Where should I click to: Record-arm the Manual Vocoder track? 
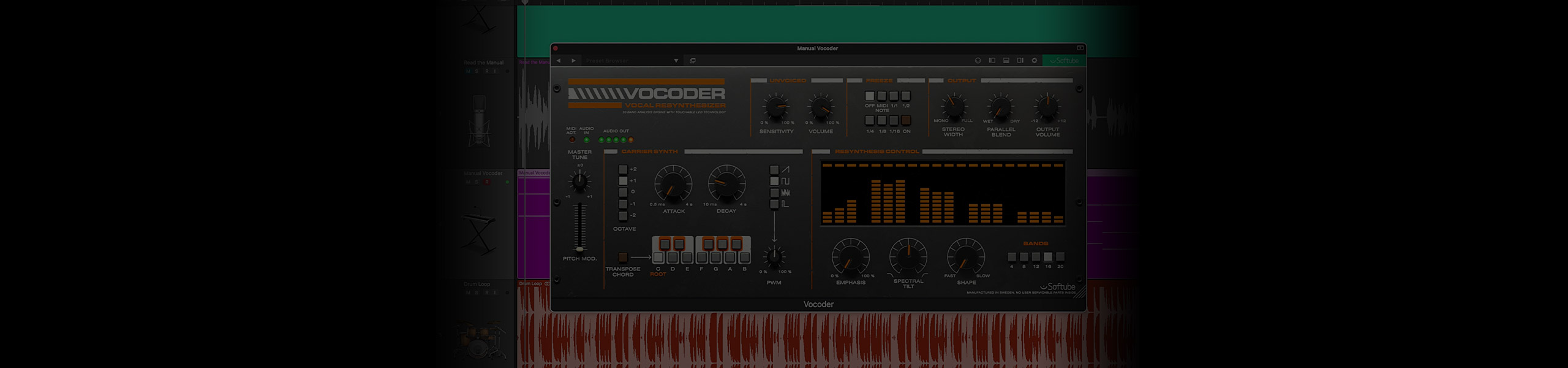[487, 182]
